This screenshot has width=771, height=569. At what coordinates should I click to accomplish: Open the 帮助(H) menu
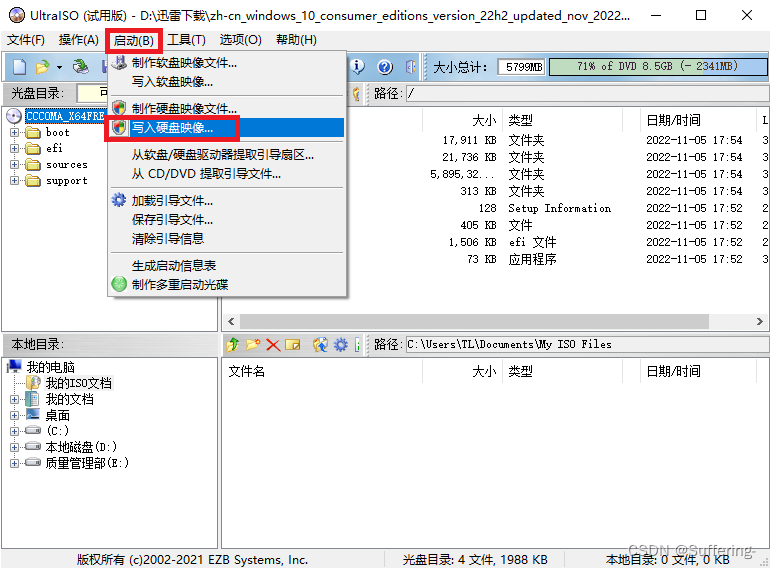click(x=297, y=40)
